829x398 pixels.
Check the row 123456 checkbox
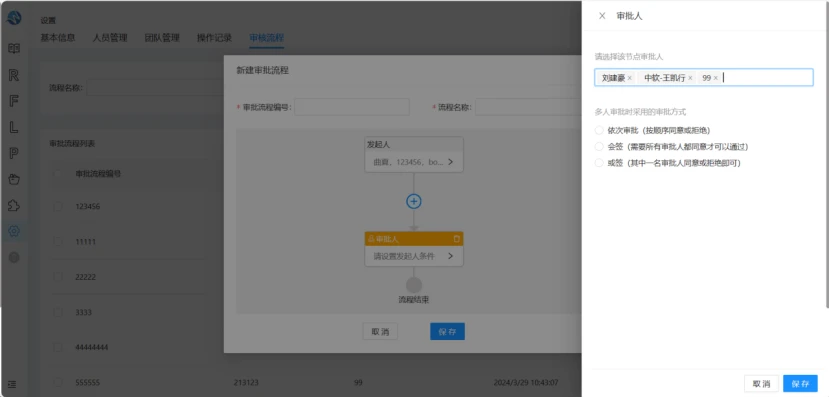[x=58, y=207]
